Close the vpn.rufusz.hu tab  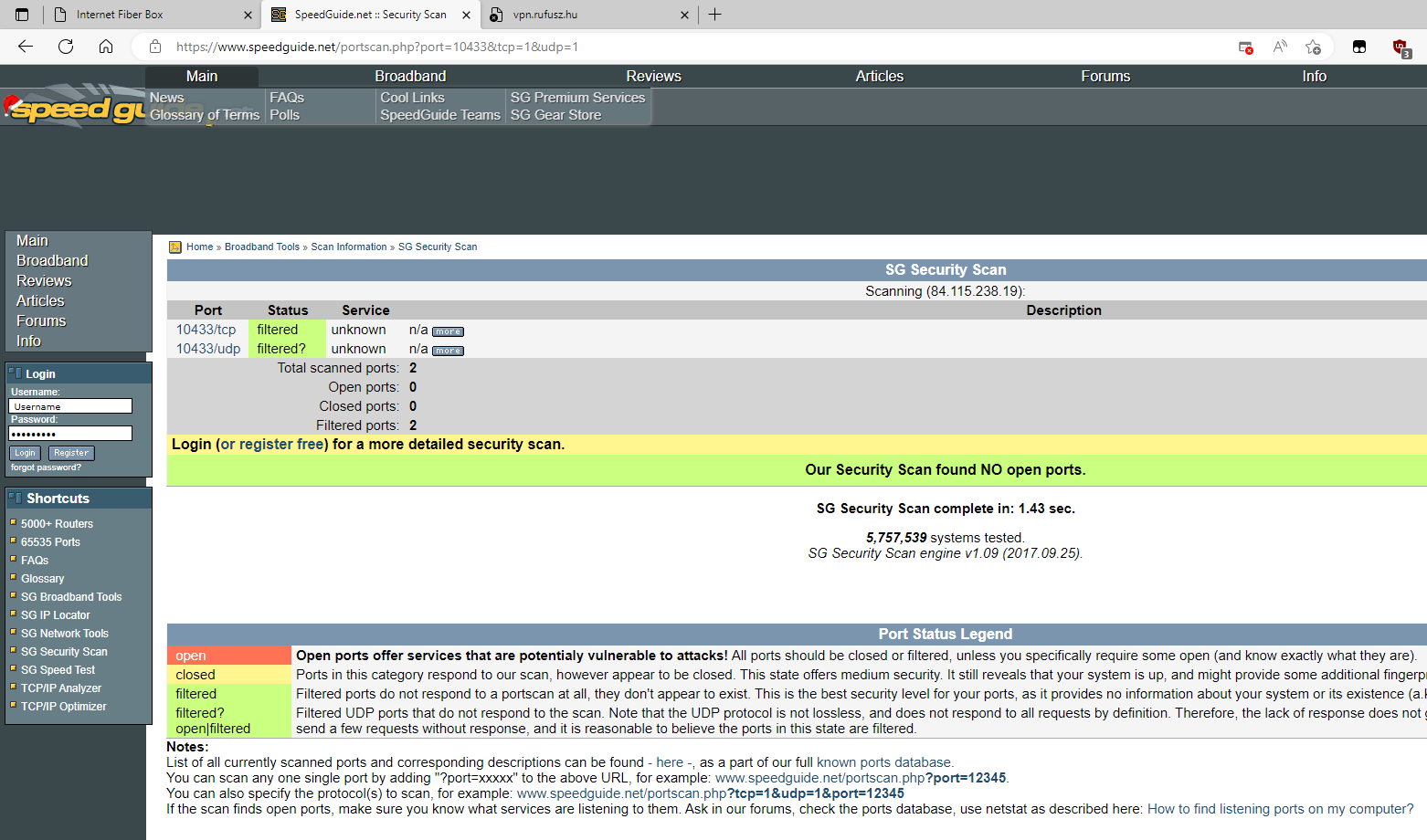685,15
